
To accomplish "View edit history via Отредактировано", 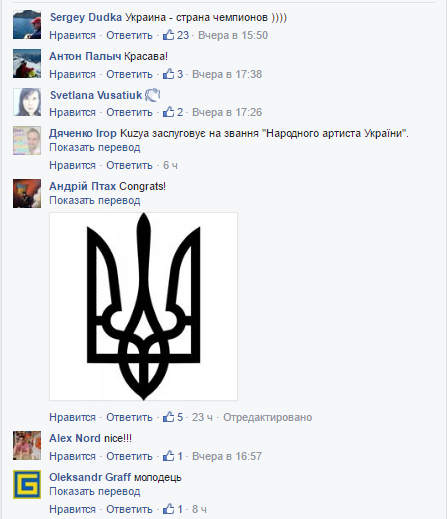I will (268, 417).
